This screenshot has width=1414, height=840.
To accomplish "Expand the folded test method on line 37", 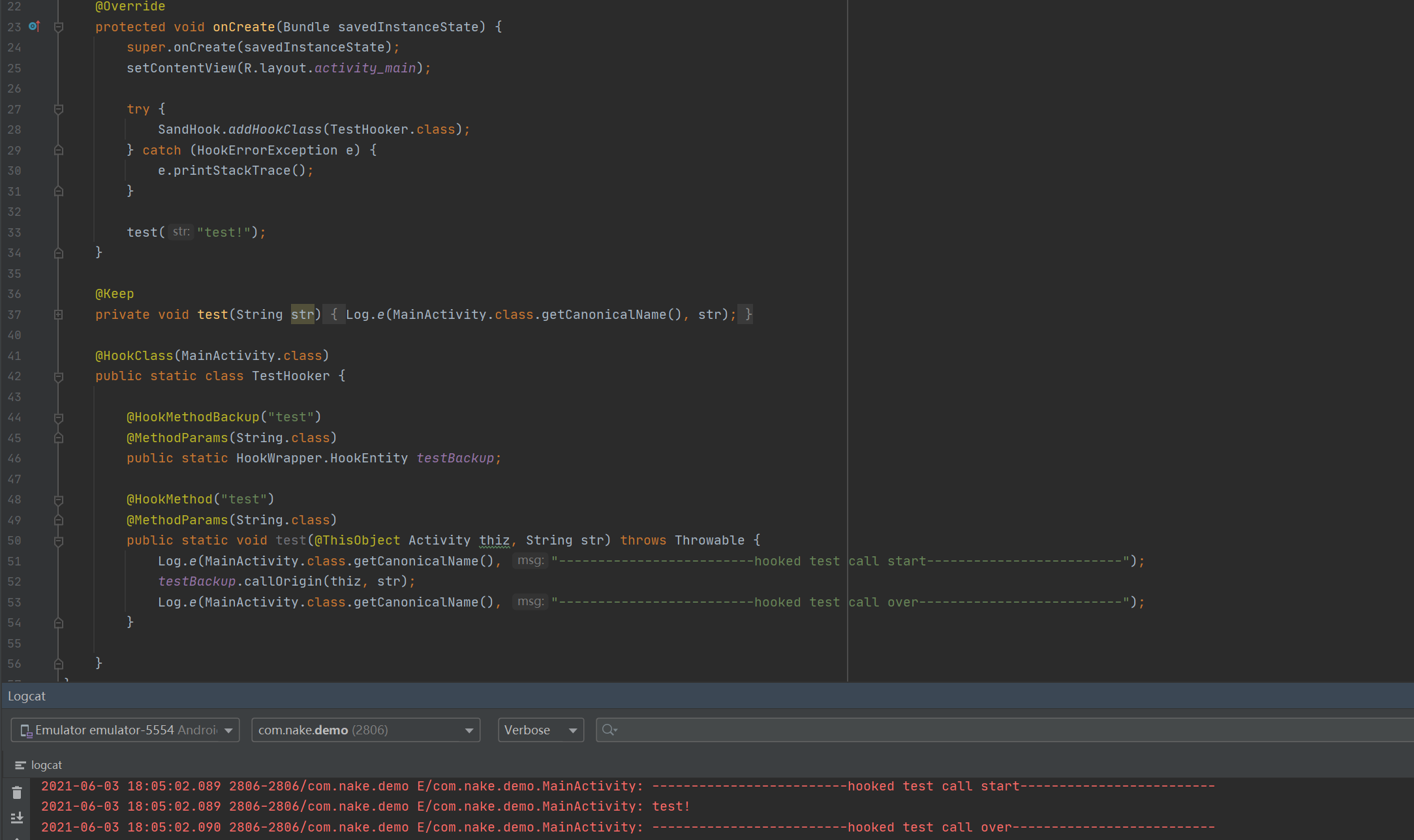I will click(59, 315).
